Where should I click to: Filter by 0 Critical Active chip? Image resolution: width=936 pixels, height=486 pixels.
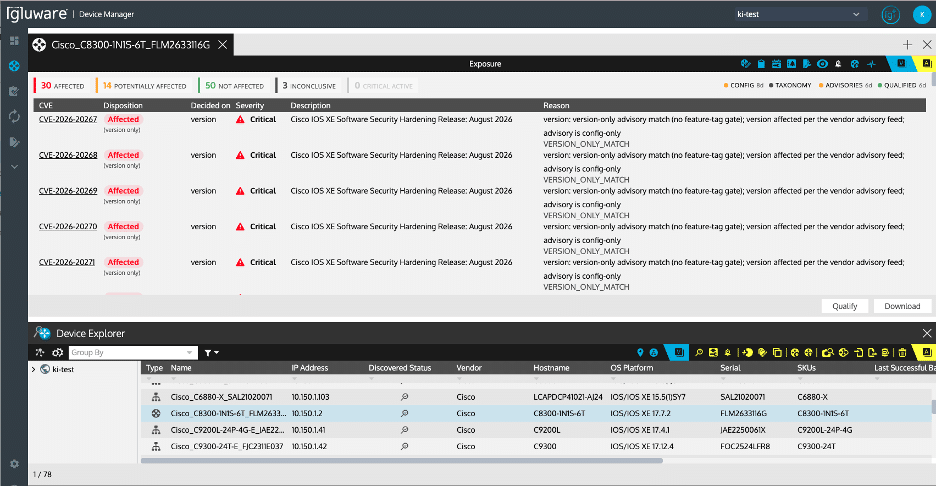click(383, 86)
